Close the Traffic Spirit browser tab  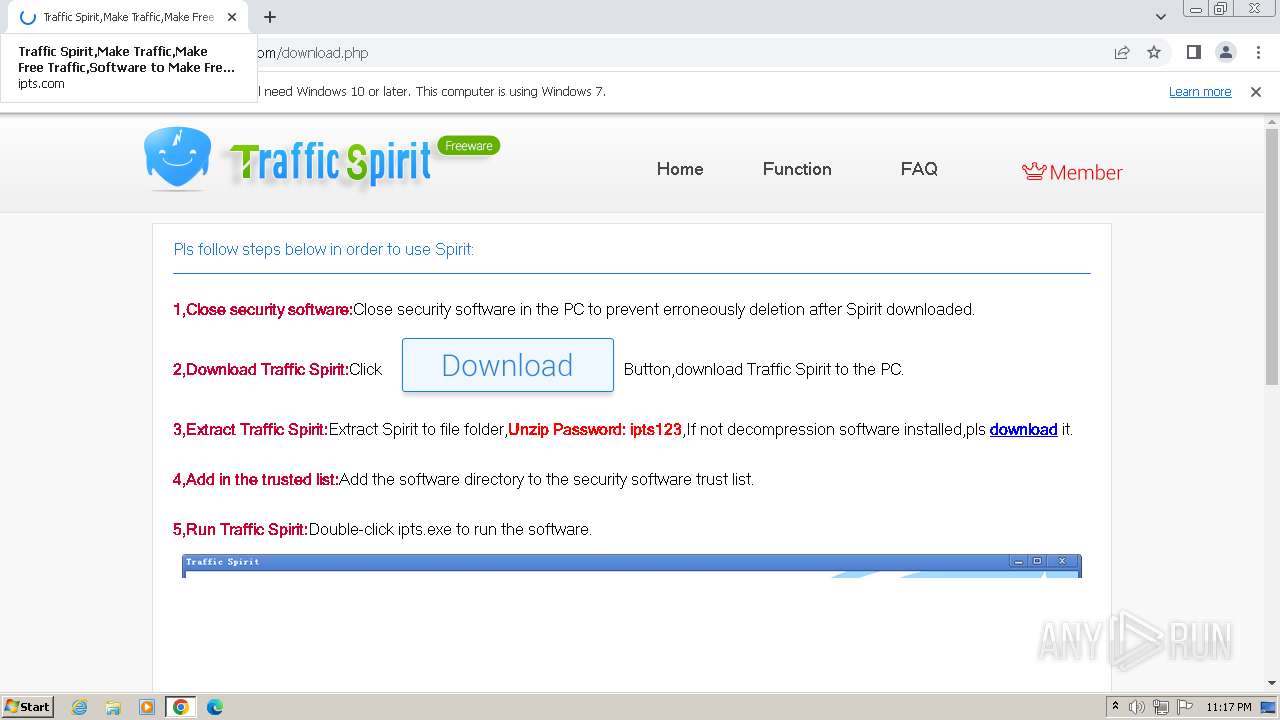(x=232, y=17)
